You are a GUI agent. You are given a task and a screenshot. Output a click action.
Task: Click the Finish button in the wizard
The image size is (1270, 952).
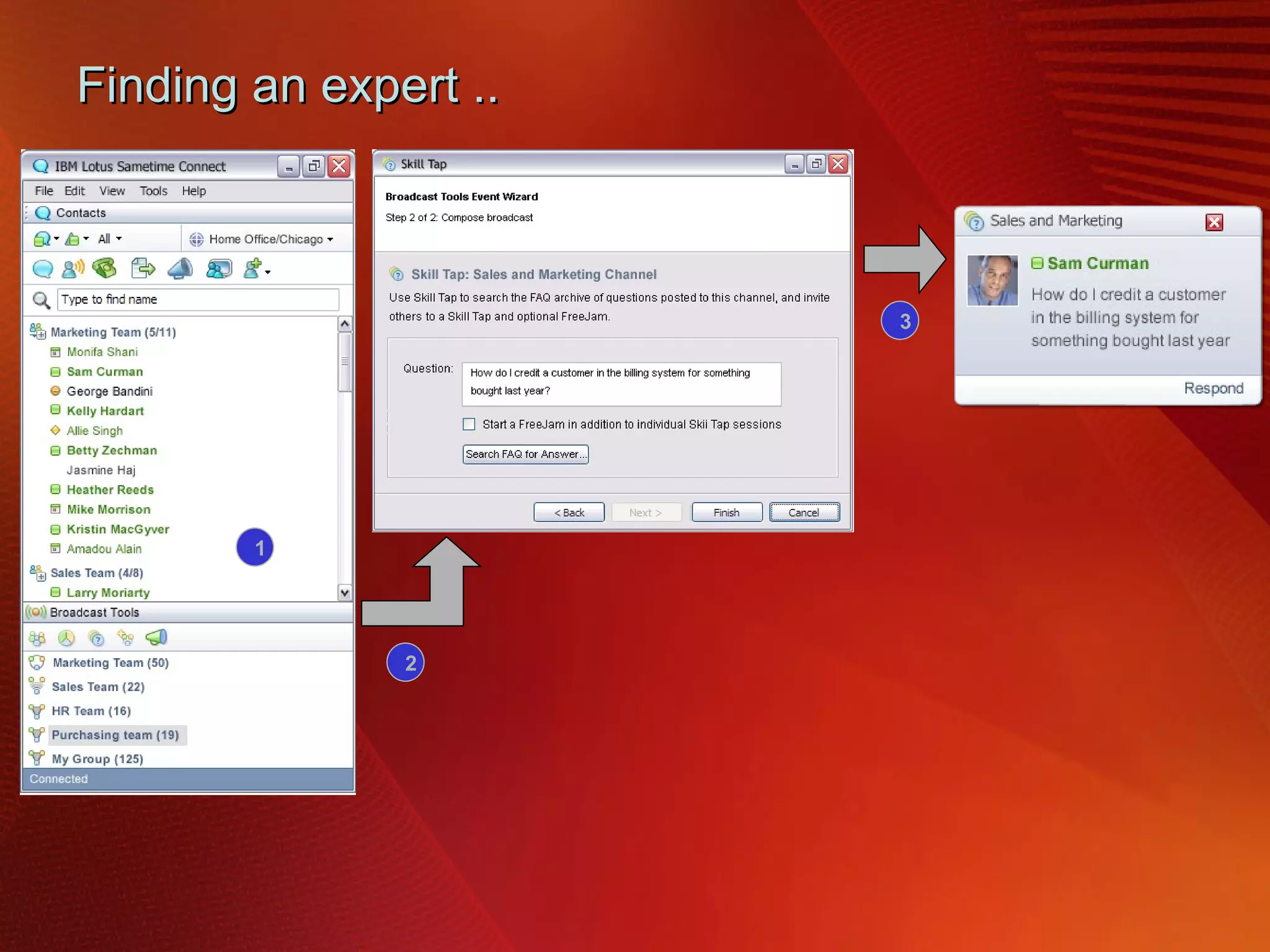tap(726, 513)
